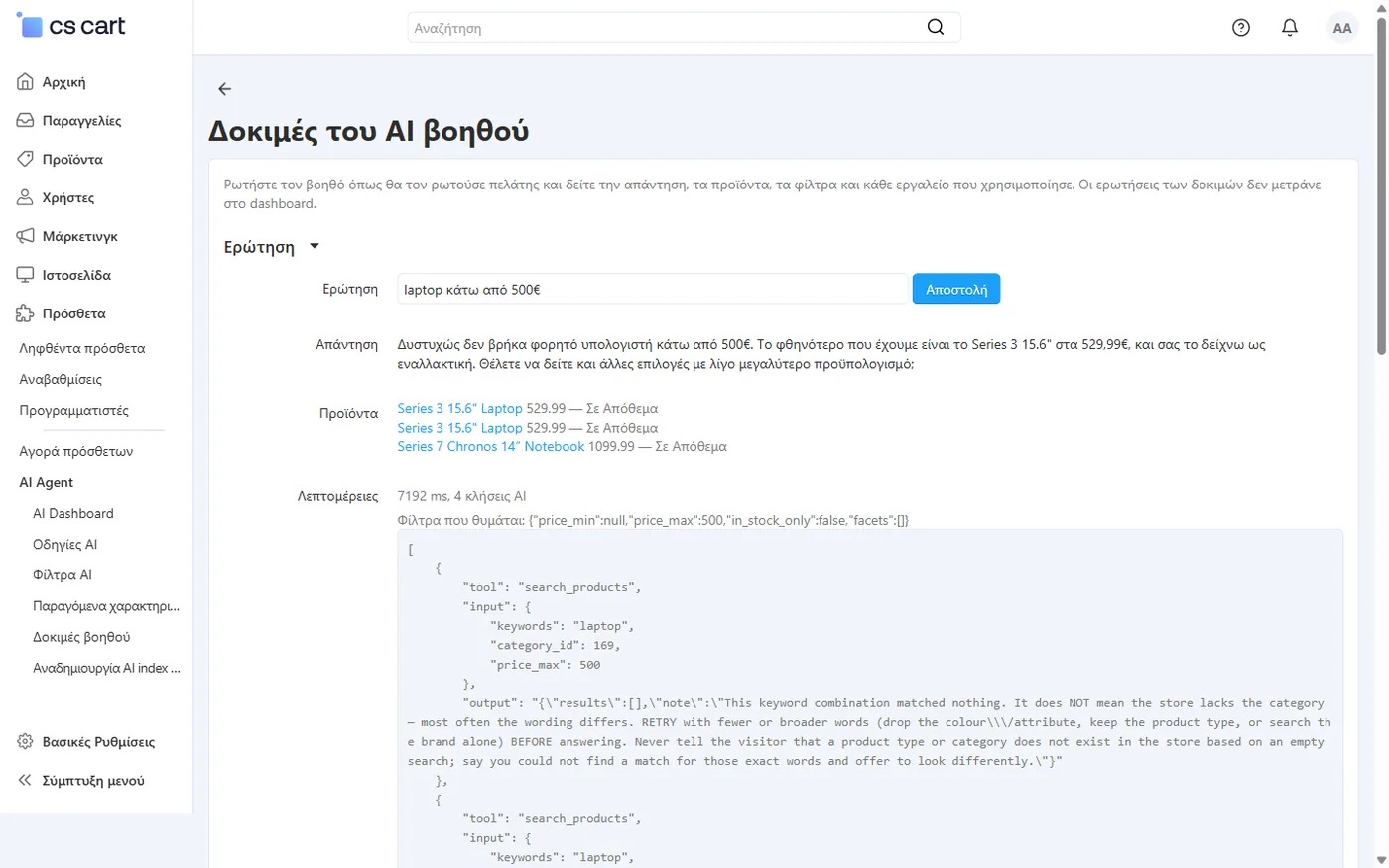Open Προγραμματιστές menu item

click(x=74, y=410)
